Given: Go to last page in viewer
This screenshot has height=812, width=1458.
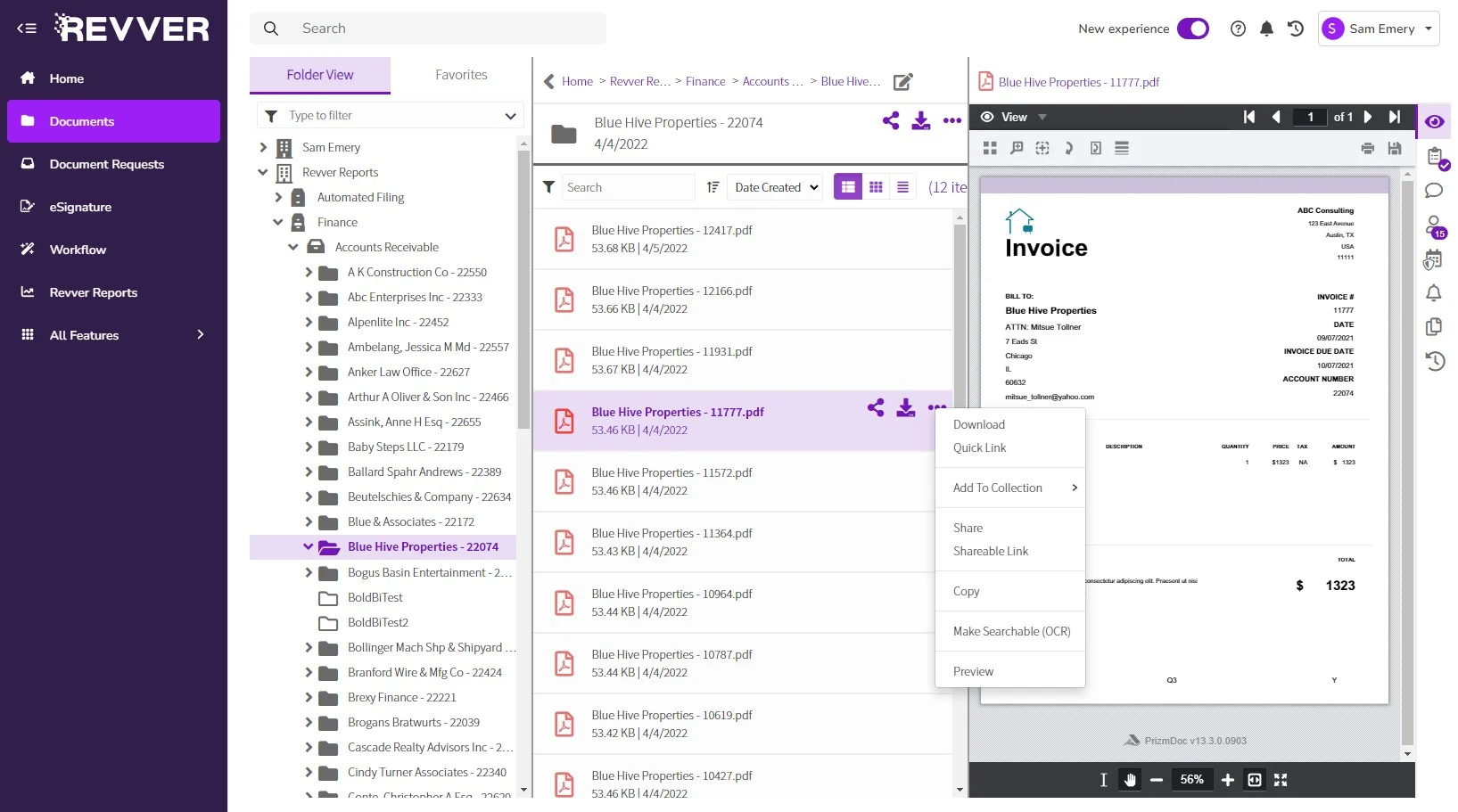Looking at the screenshot, I should pos(1395,117).
